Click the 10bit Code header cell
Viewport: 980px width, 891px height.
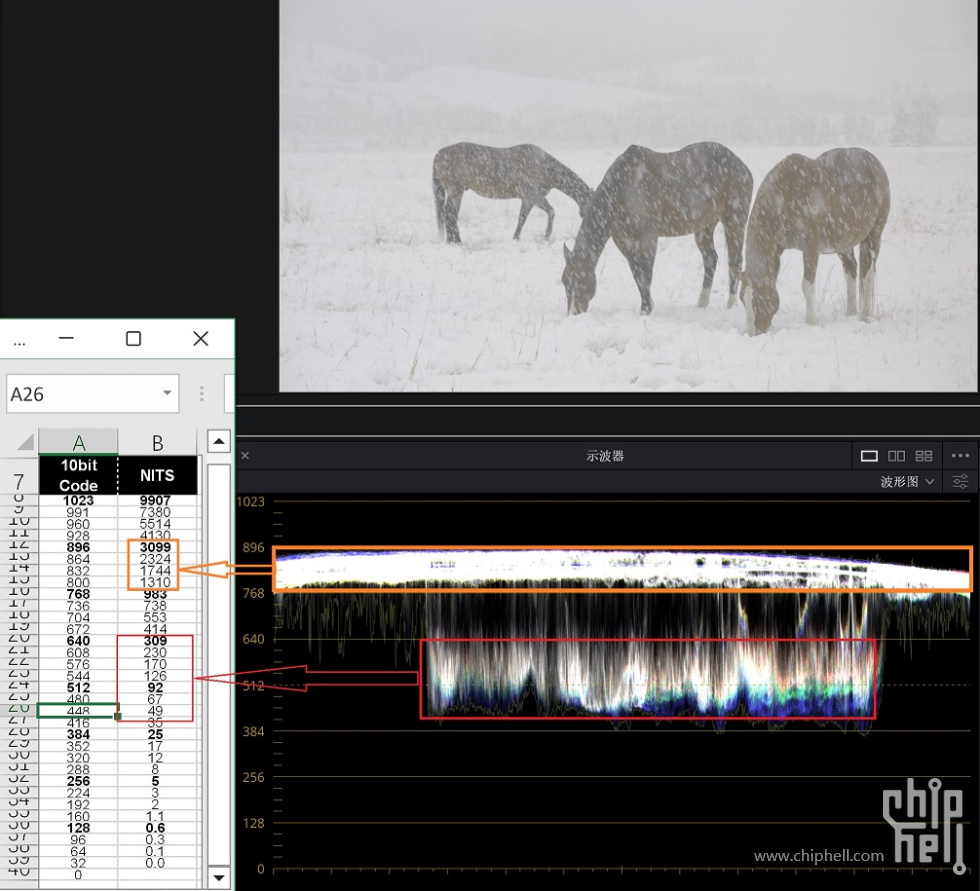coord(78,475)
